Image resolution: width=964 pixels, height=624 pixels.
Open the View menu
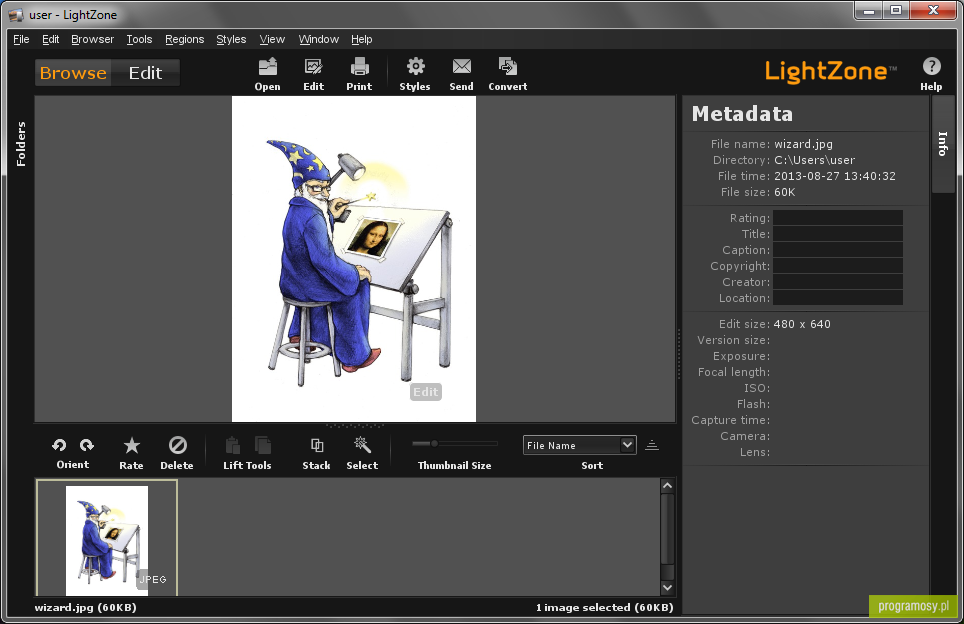tap(272, 39)
